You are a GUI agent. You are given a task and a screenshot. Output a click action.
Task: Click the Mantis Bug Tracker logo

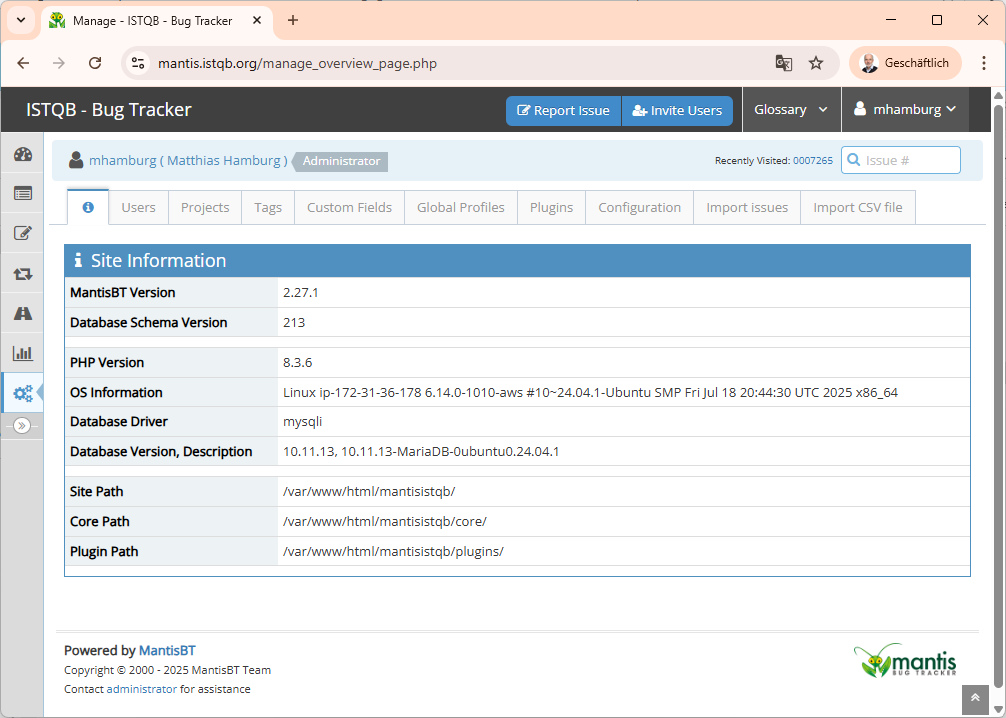click(x=905, y=660)
